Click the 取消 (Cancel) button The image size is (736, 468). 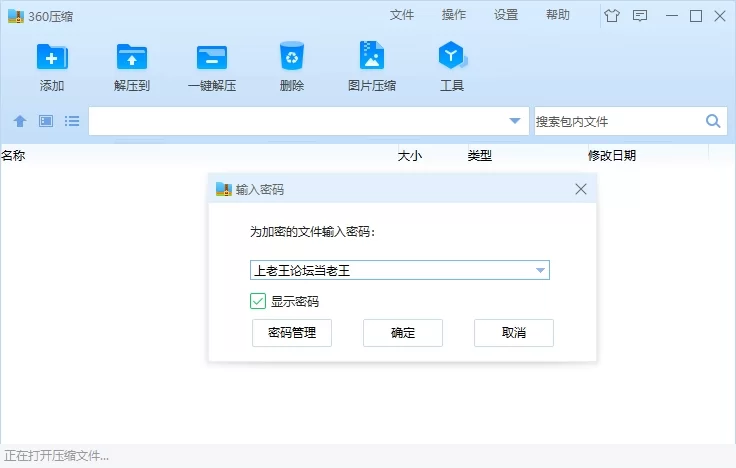514,333
